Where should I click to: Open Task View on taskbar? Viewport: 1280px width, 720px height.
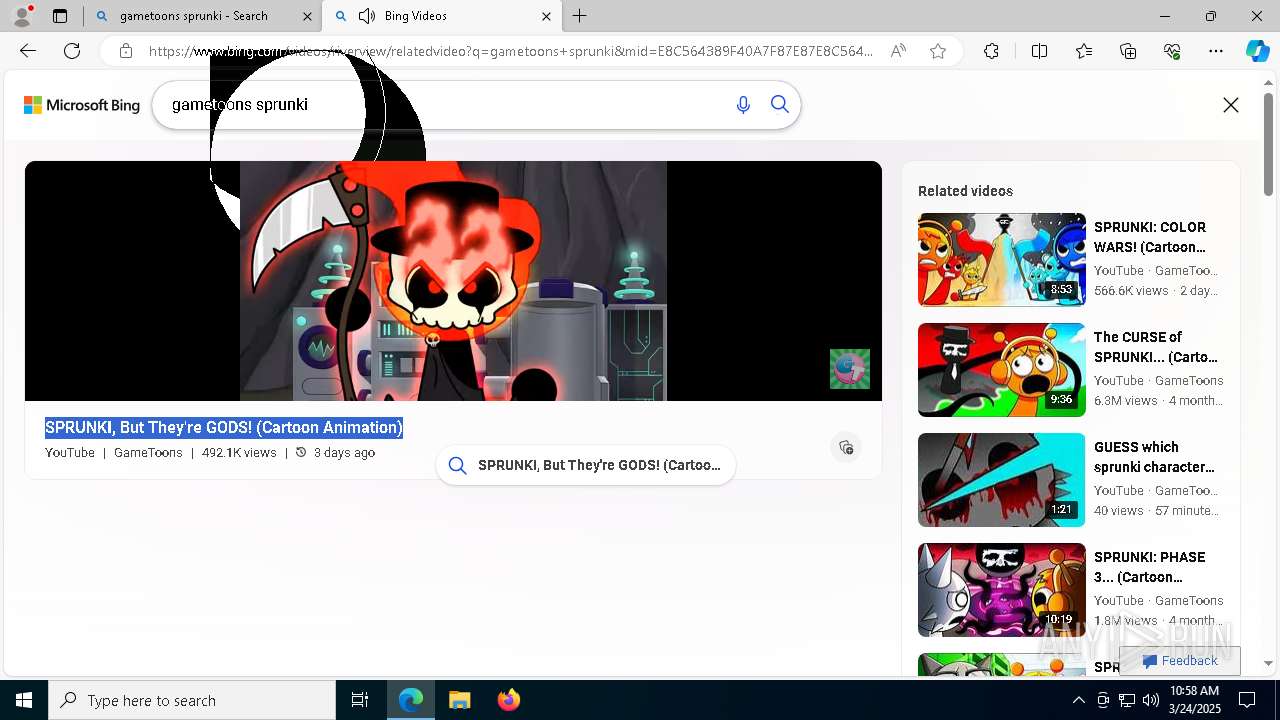(360, 700)
